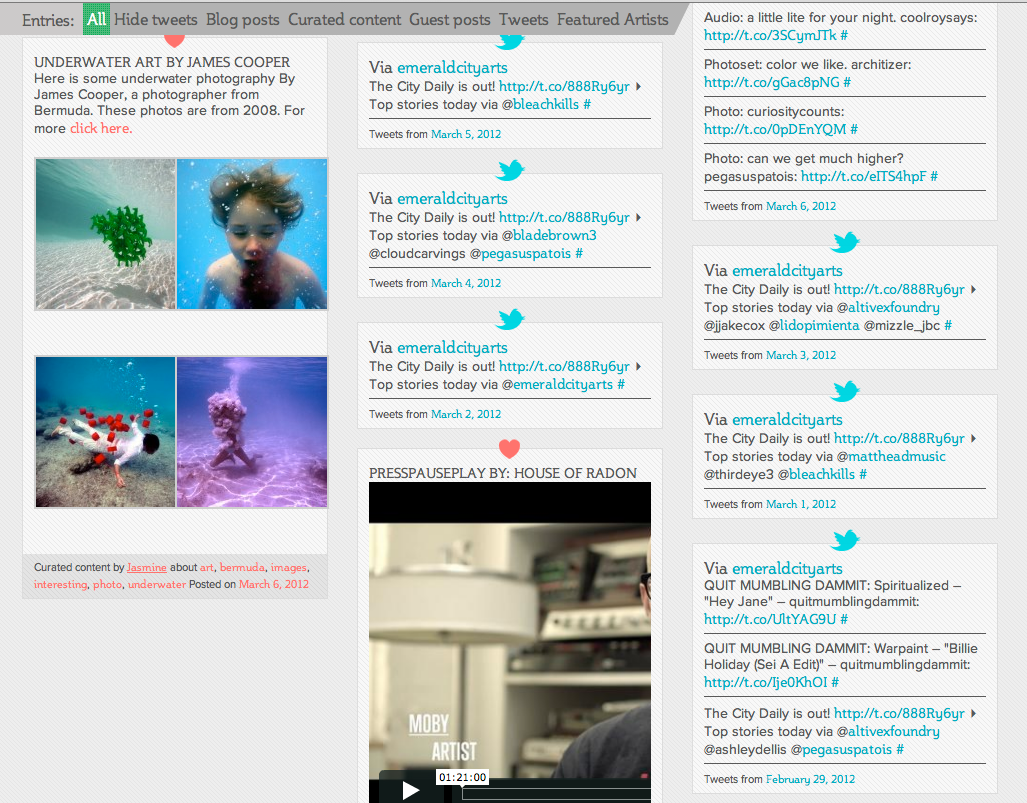This screenshot has width=1027, height=803.
Task: Click the Twitter bird icon above the February 29 tweets
Action: click(846, 540)
